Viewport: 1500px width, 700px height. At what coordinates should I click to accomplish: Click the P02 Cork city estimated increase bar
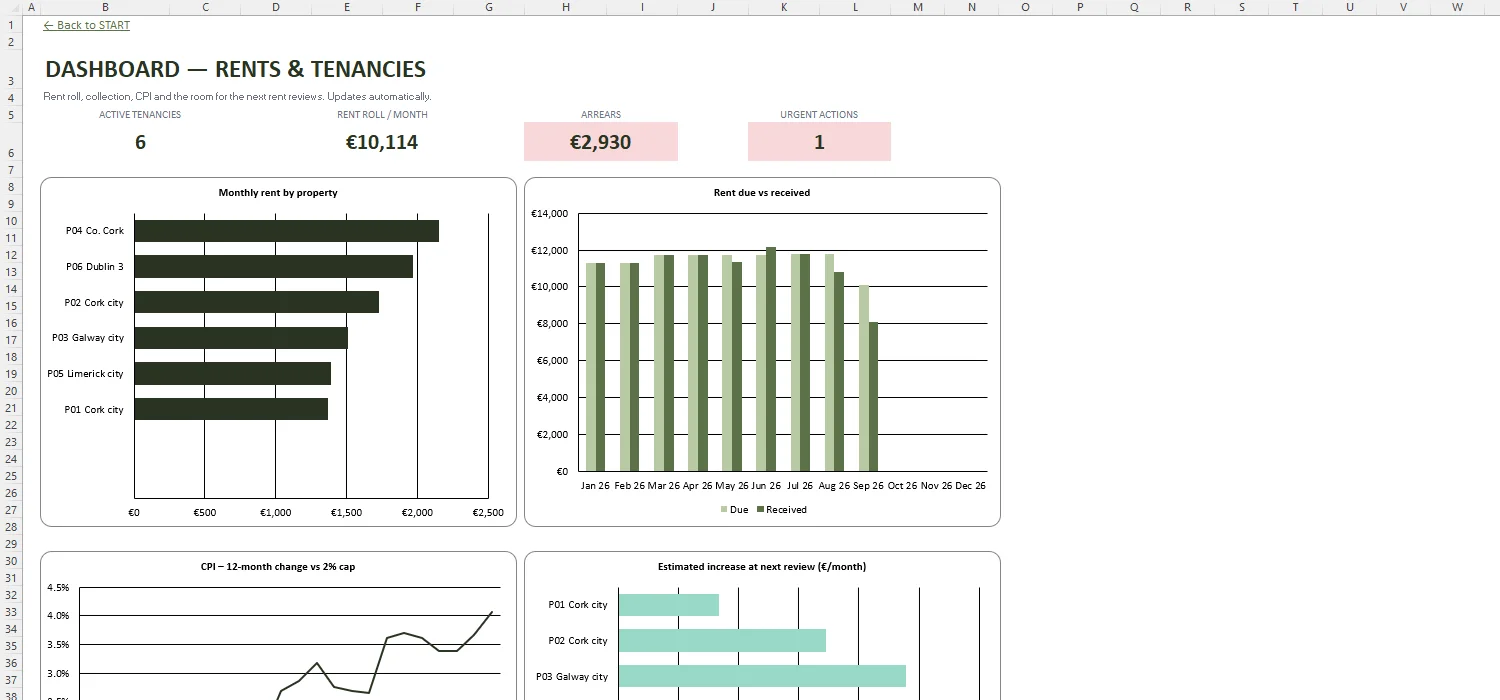pos(722,641)
